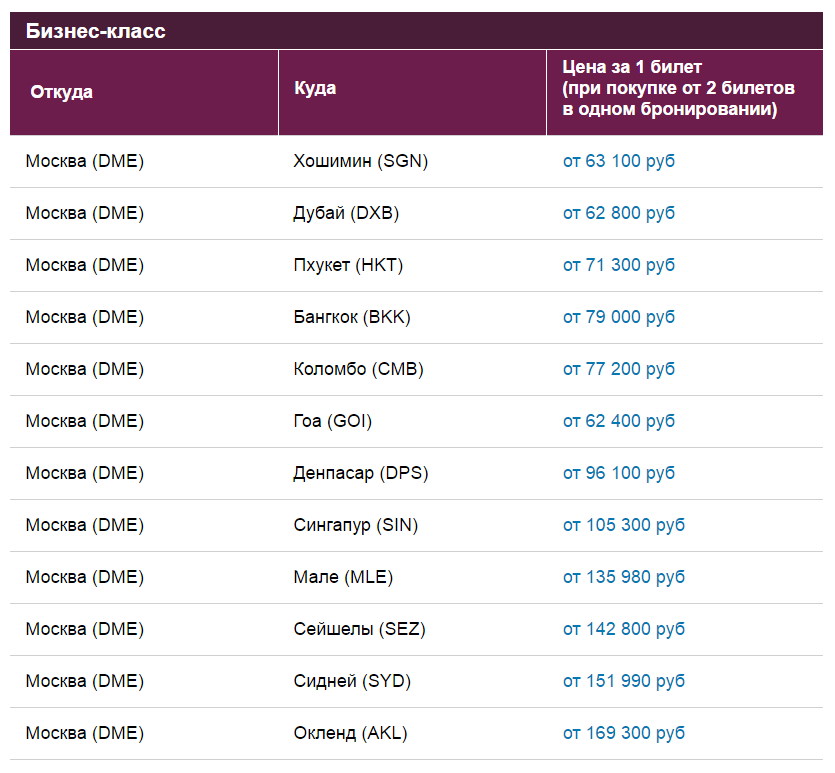Viewport: 835px width, 773px height.
Task: Select the Сингапур (SIN) destination cell
Action: [355, 525]
